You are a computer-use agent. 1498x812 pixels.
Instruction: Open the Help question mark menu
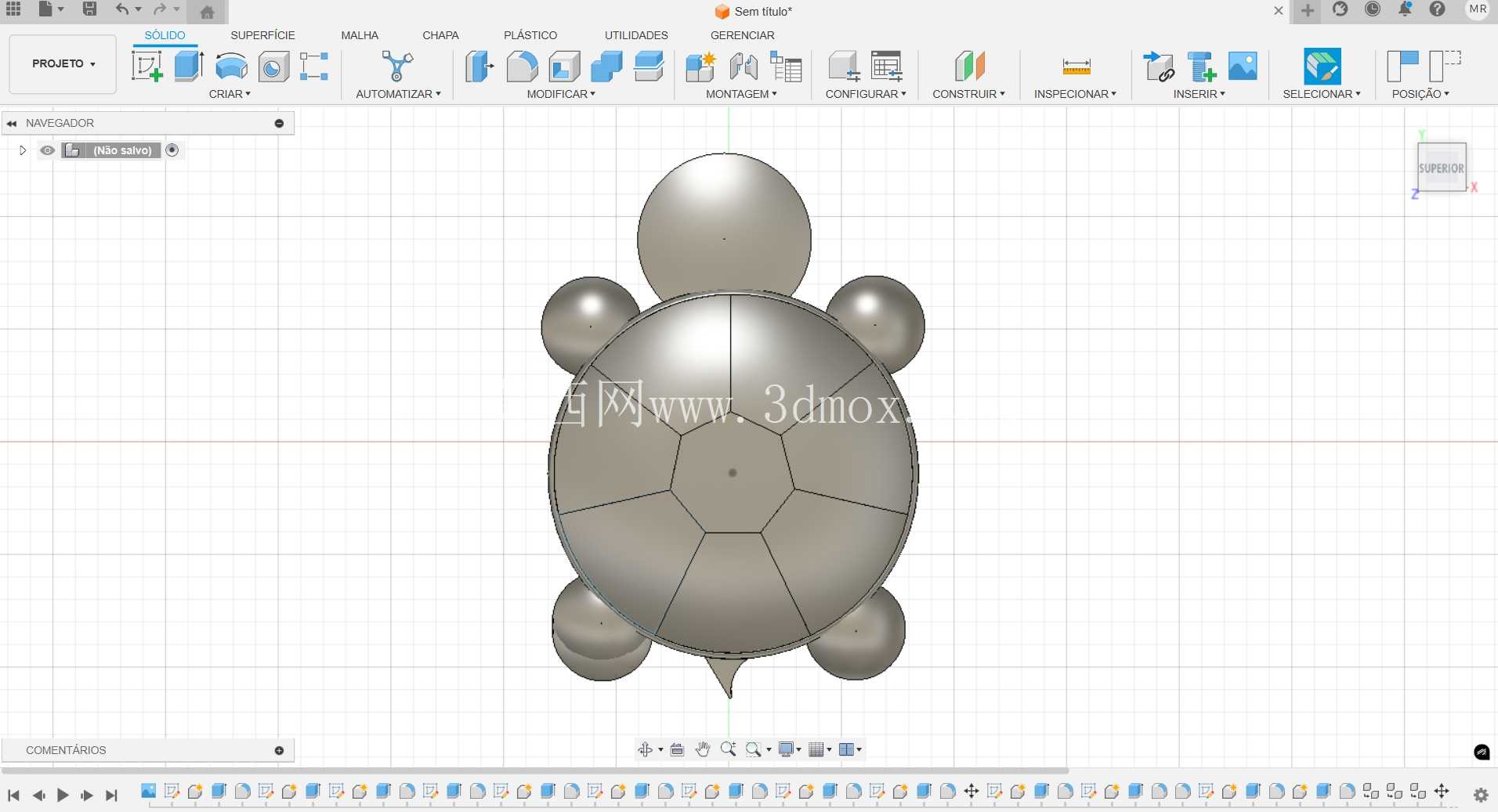point(1437,9)
